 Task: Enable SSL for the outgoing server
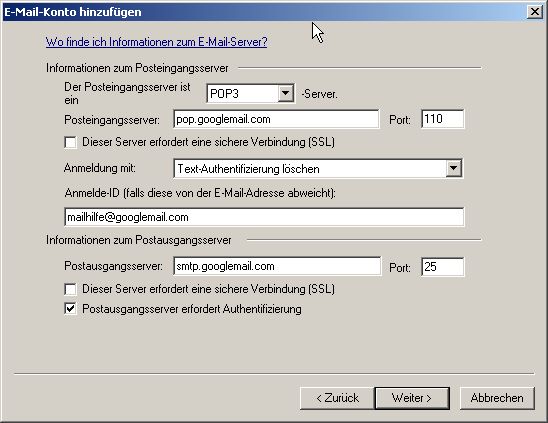tap(71, 289)
